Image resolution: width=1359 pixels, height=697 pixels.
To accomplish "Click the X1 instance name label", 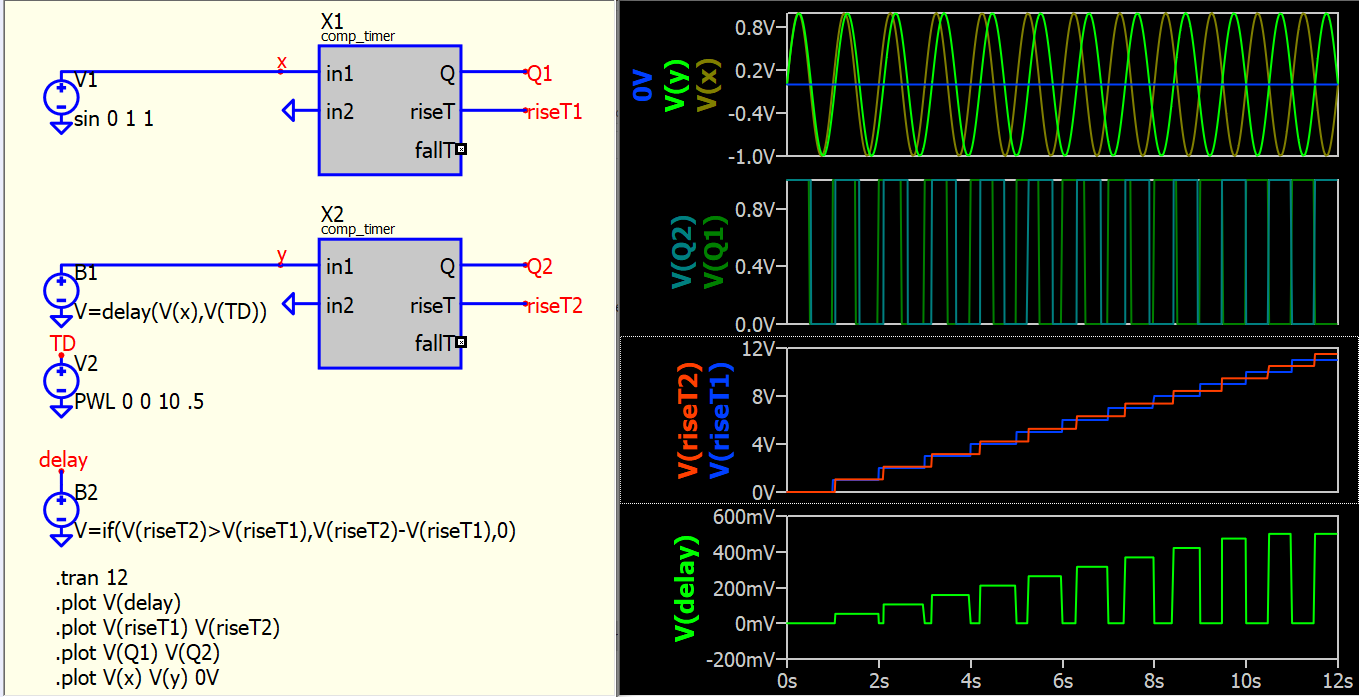I will [332, 21].
